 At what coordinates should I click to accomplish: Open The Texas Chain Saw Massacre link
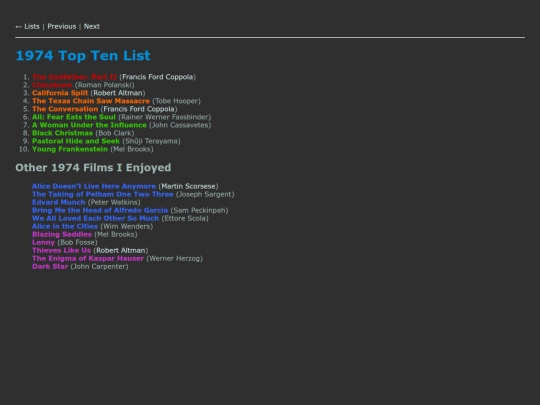click(91, 101)
